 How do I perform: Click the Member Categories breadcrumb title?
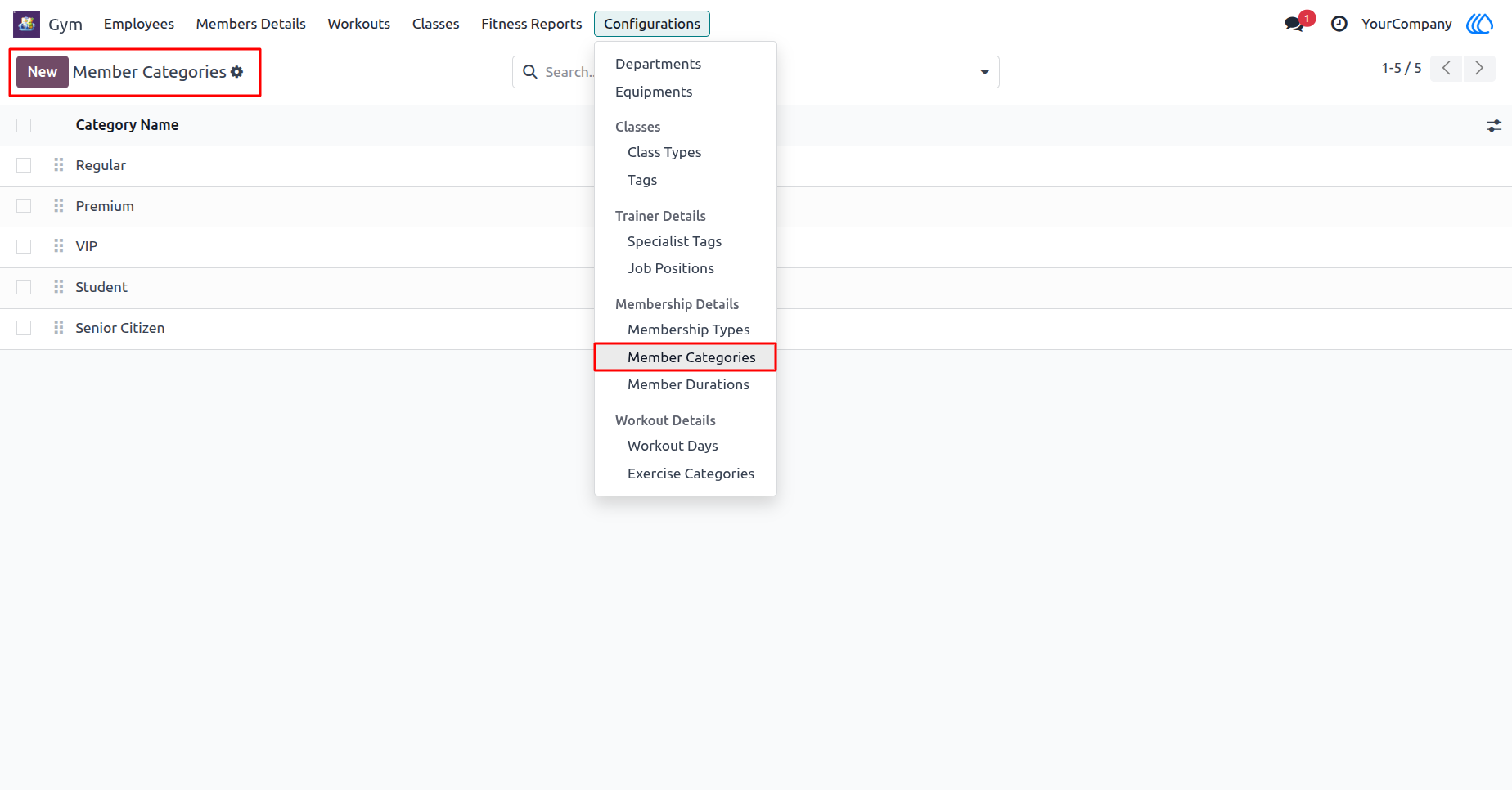150,72
